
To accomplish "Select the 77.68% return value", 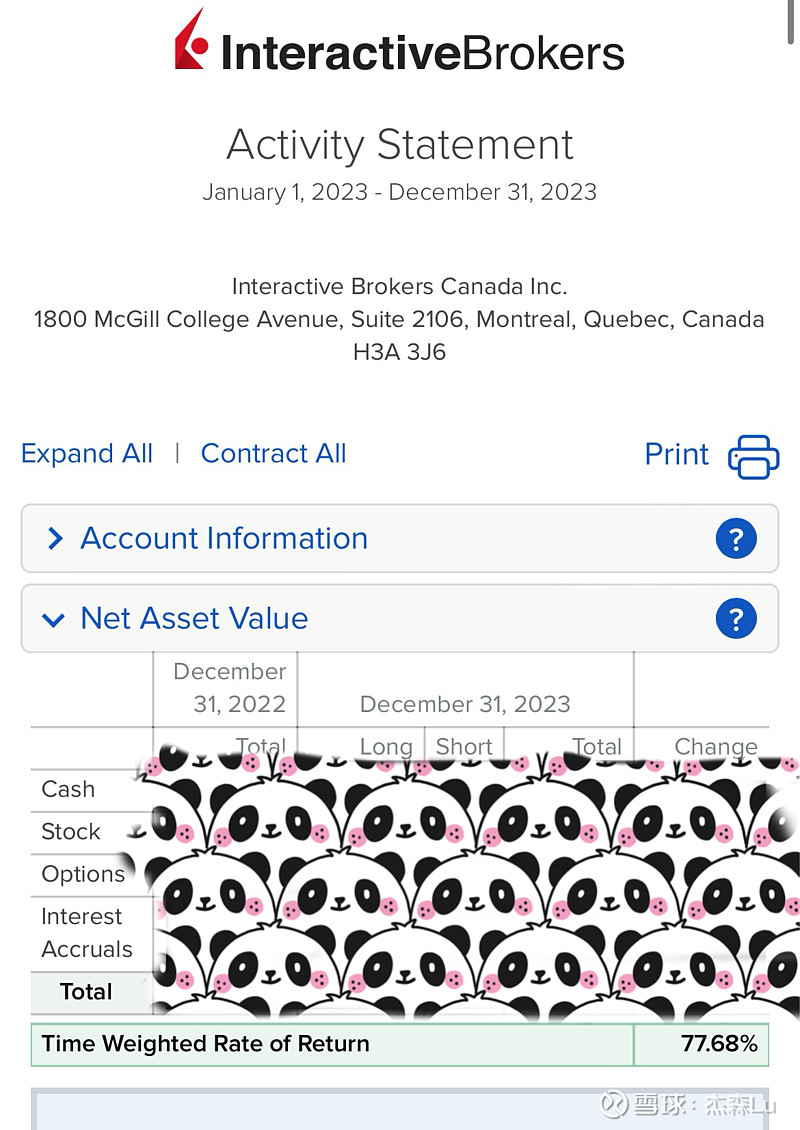I will pyautogui.click(x=719, y=1044).
